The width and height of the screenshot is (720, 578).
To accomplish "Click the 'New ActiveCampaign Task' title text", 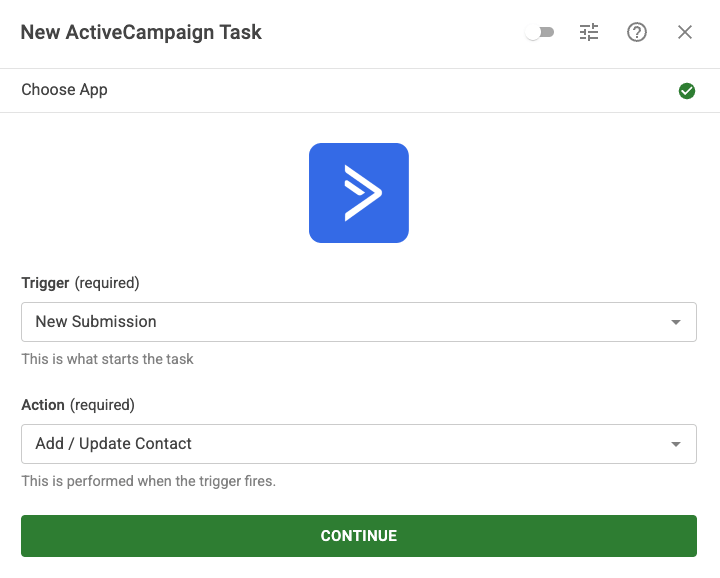I will pyautogui.click(x=141, y=33).
